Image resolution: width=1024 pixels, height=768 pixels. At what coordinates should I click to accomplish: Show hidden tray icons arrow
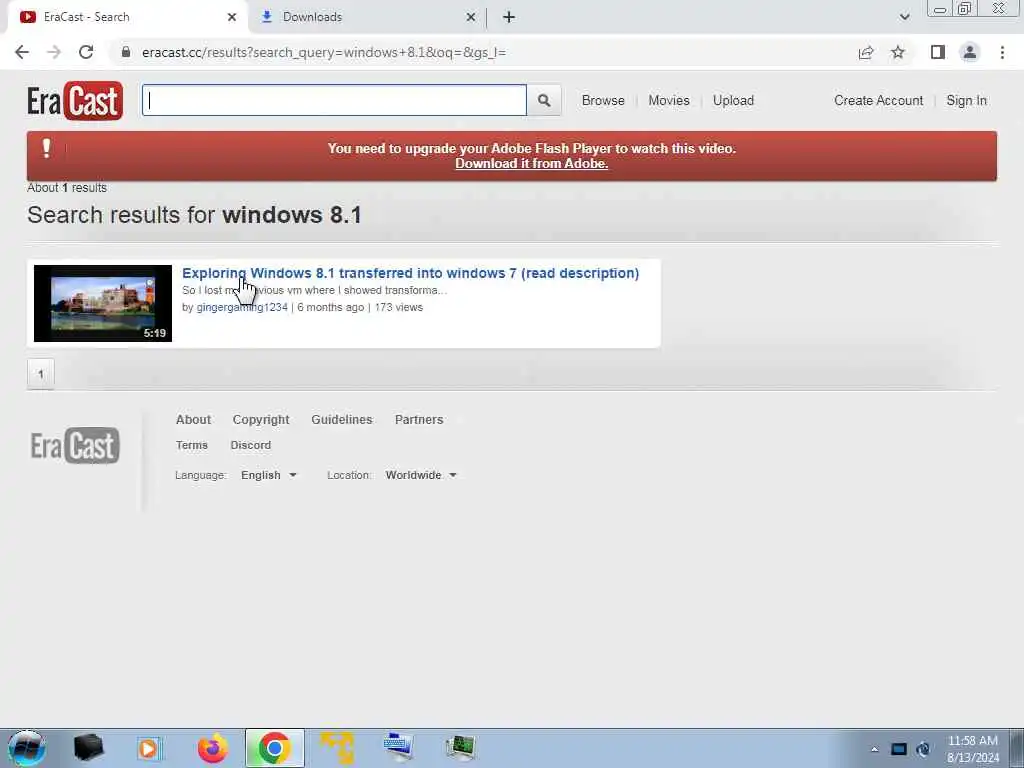pyautogui.click(x=874, y=750)
